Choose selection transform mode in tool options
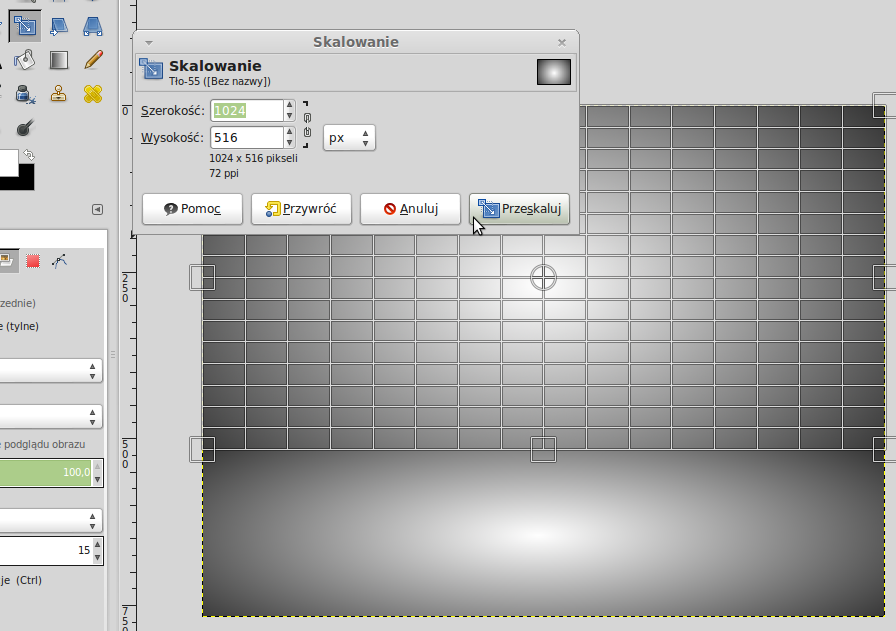This screenshot has width=896, height=631. point(33,261)
